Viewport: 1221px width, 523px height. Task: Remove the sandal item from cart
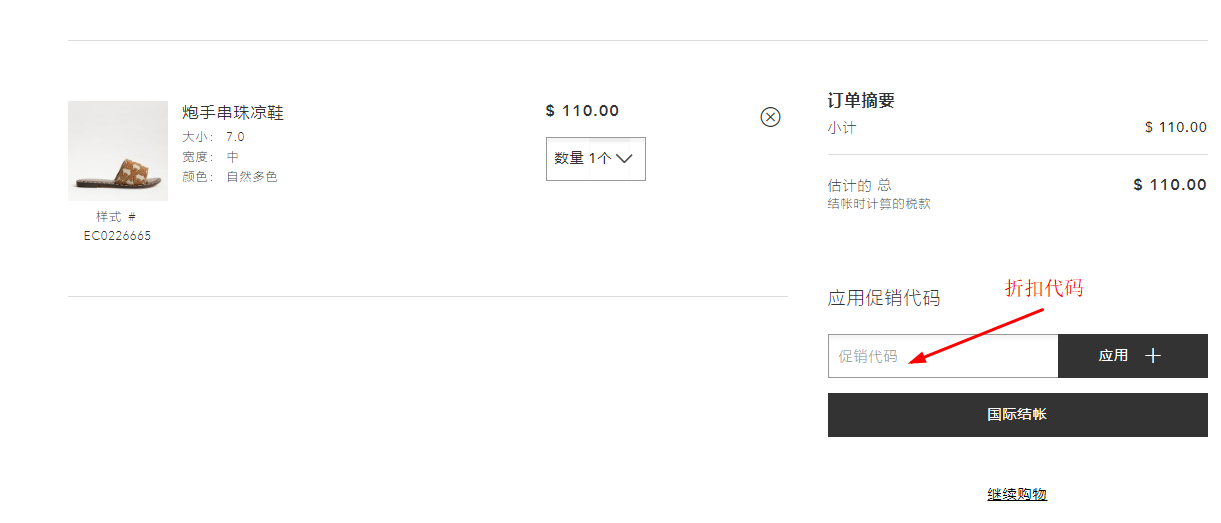click(x=770, y=117)
